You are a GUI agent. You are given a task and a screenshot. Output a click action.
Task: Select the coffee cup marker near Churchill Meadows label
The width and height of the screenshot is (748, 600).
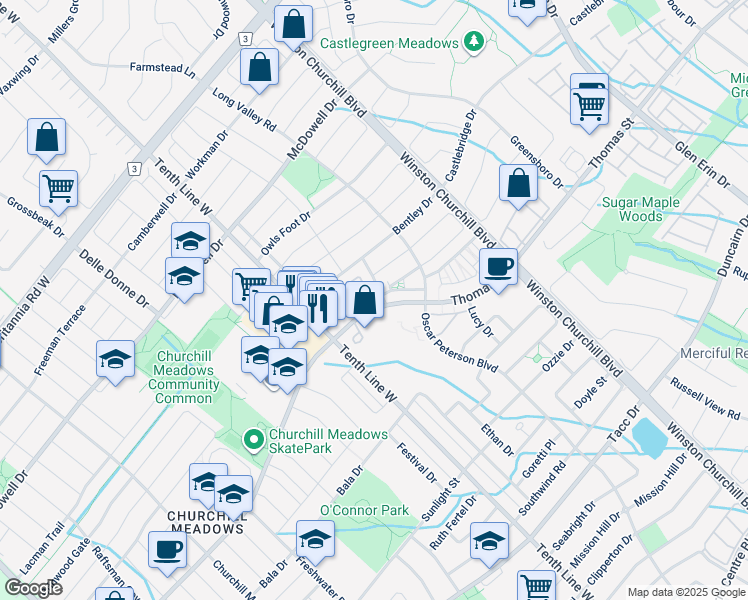tap(168, 548)
